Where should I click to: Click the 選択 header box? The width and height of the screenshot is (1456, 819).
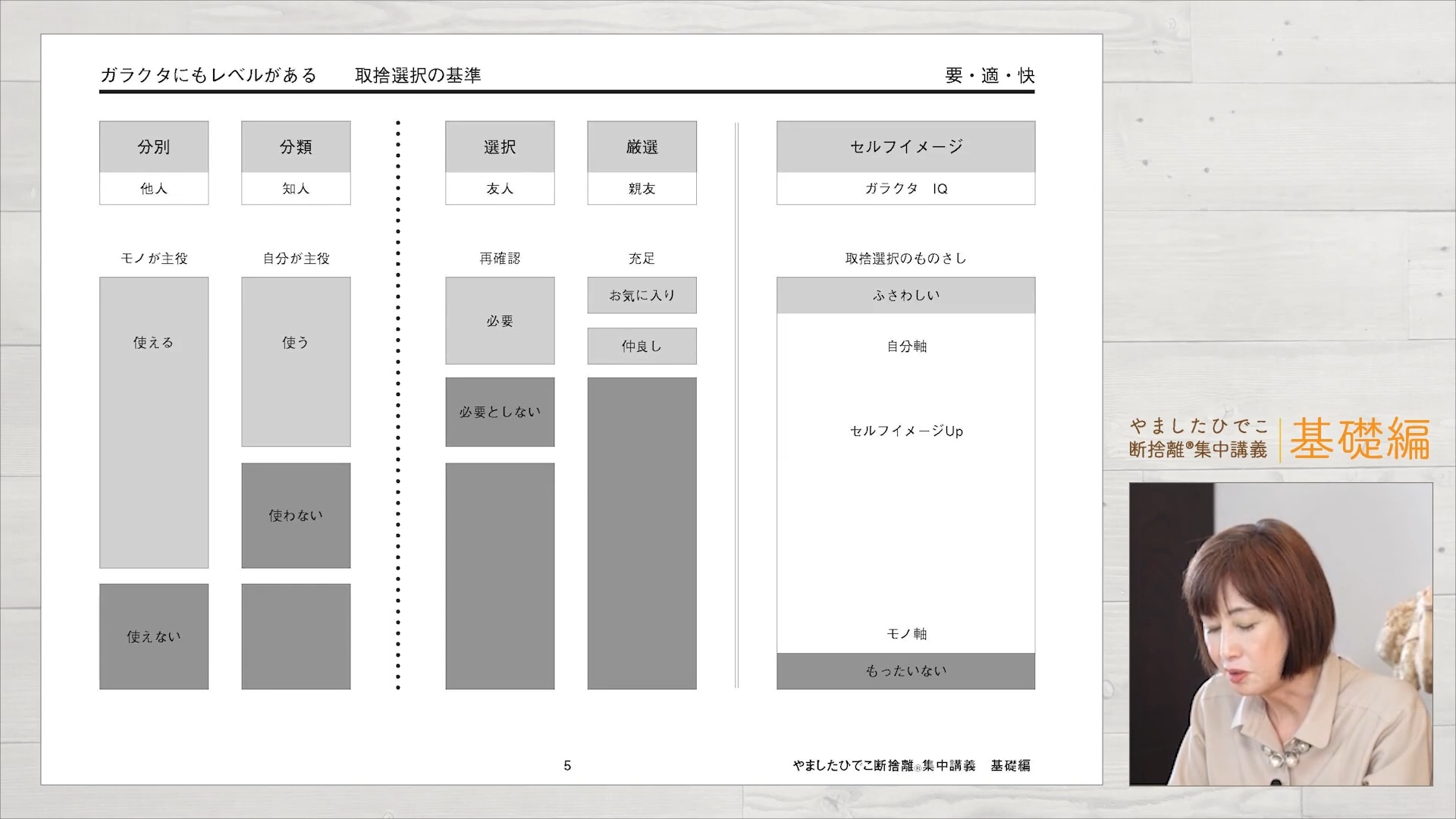pos(499,146)
